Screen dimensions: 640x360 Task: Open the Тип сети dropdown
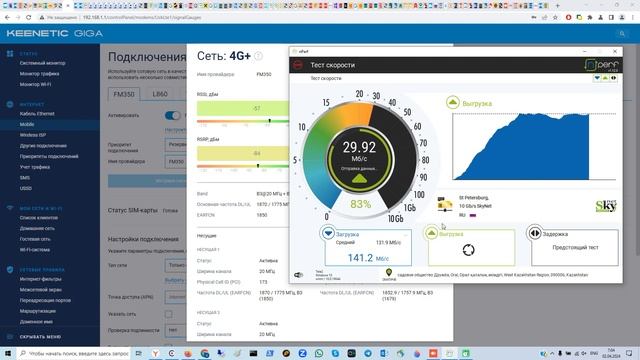(x=176, y=265)
